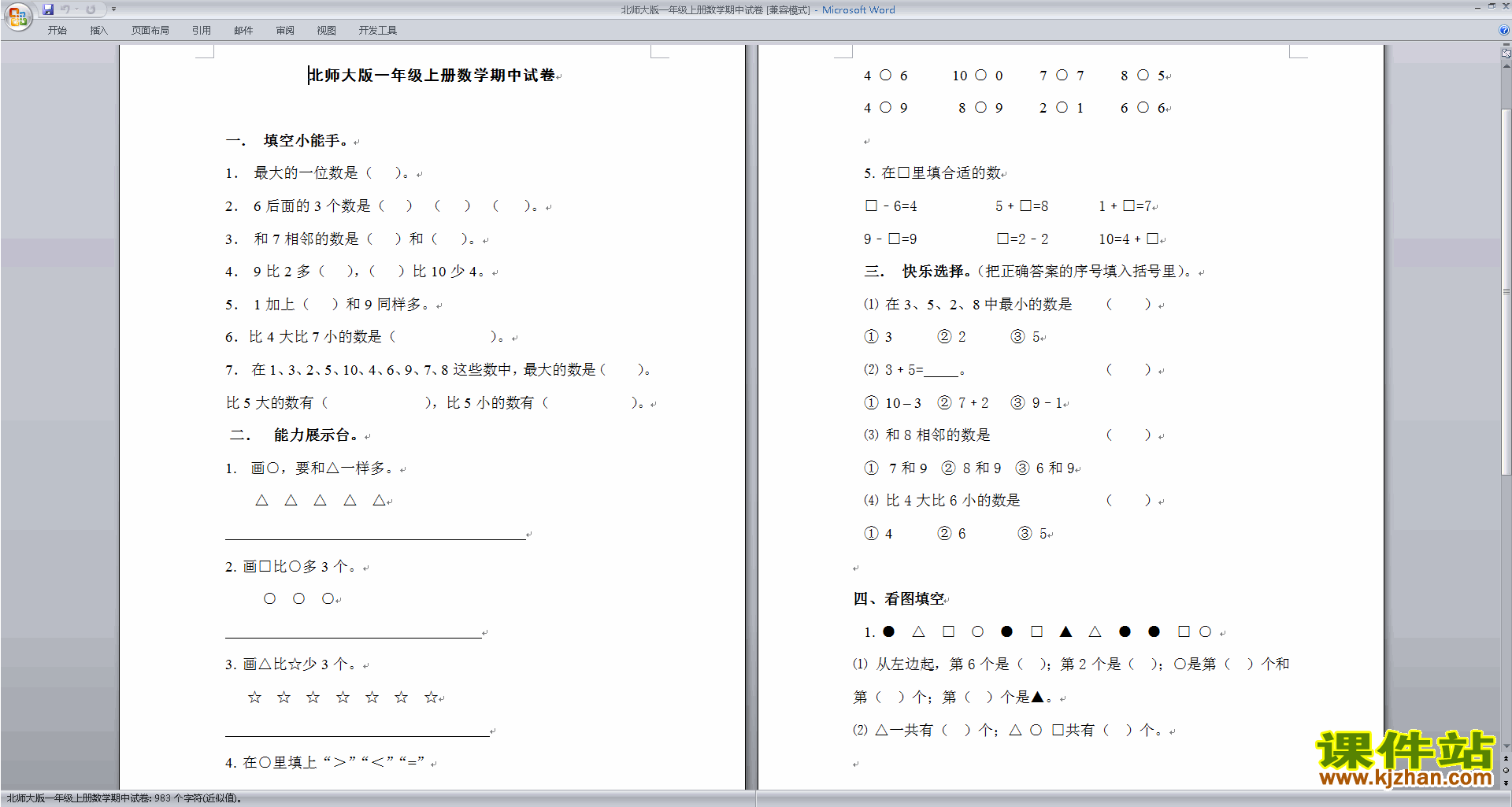The width and height of the screenshot is (1512, 807).
Task: Click the vertical scrollbar up arrow
Action: (1506, 66)
